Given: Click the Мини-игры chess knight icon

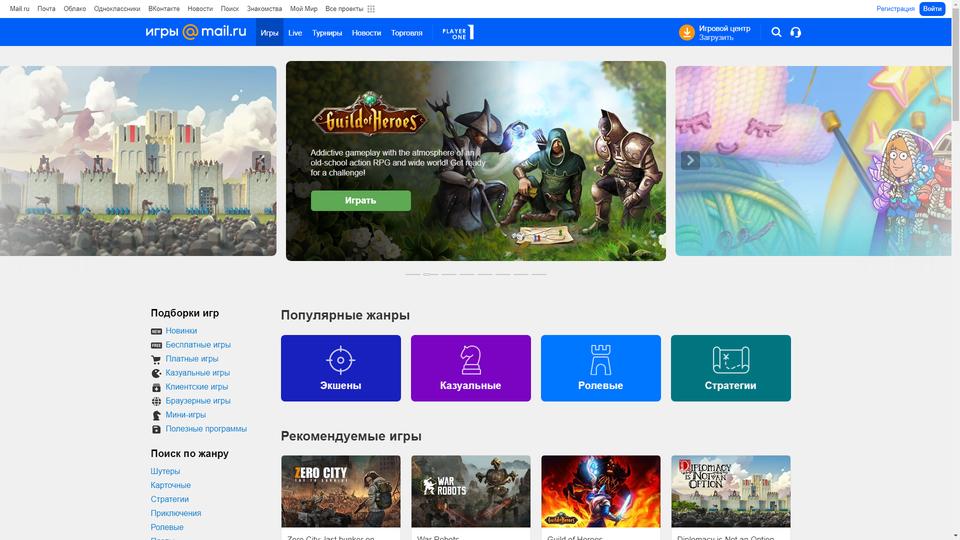Looking at the screenshot, I should (156, 415).
